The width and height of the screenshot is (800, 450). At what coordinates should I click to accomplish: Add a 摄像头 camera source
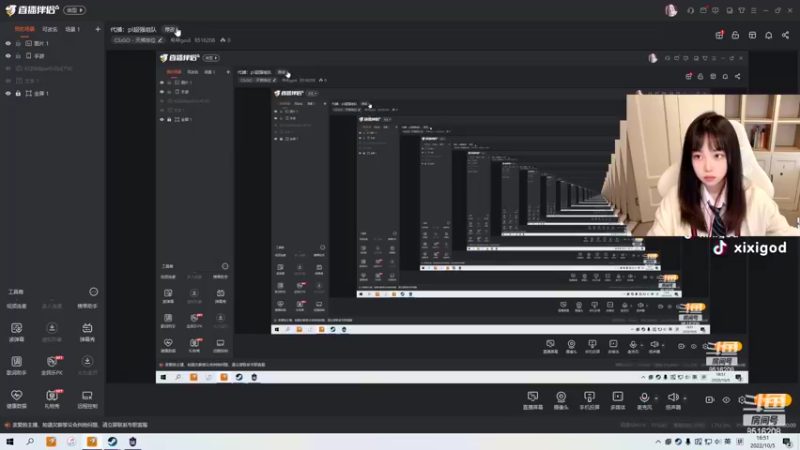(561, 401)
